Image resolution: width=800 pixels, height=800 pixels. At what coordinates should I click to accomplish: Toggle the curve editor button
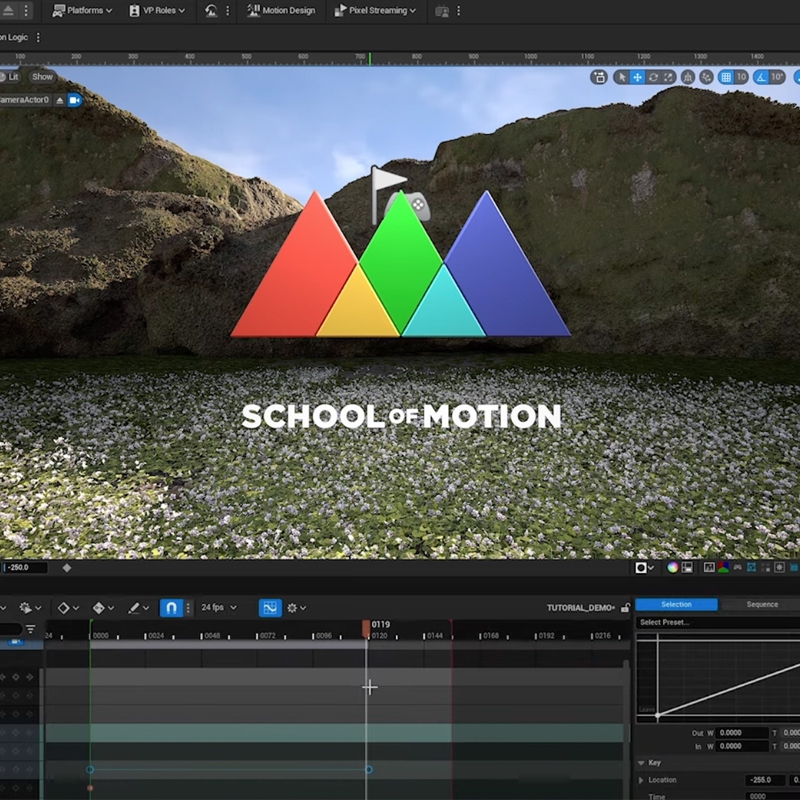(270, 608)
